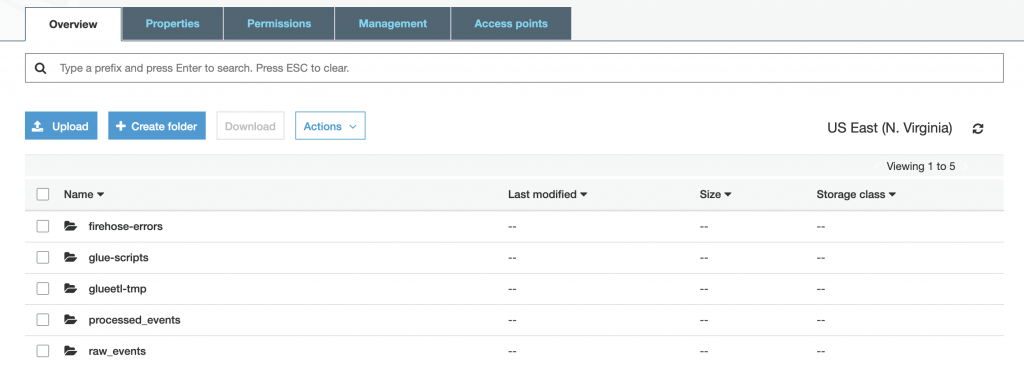Click the processed_events folder icon
The height and width of the screenshot is (379, 1024).
(x=71, y=320)
